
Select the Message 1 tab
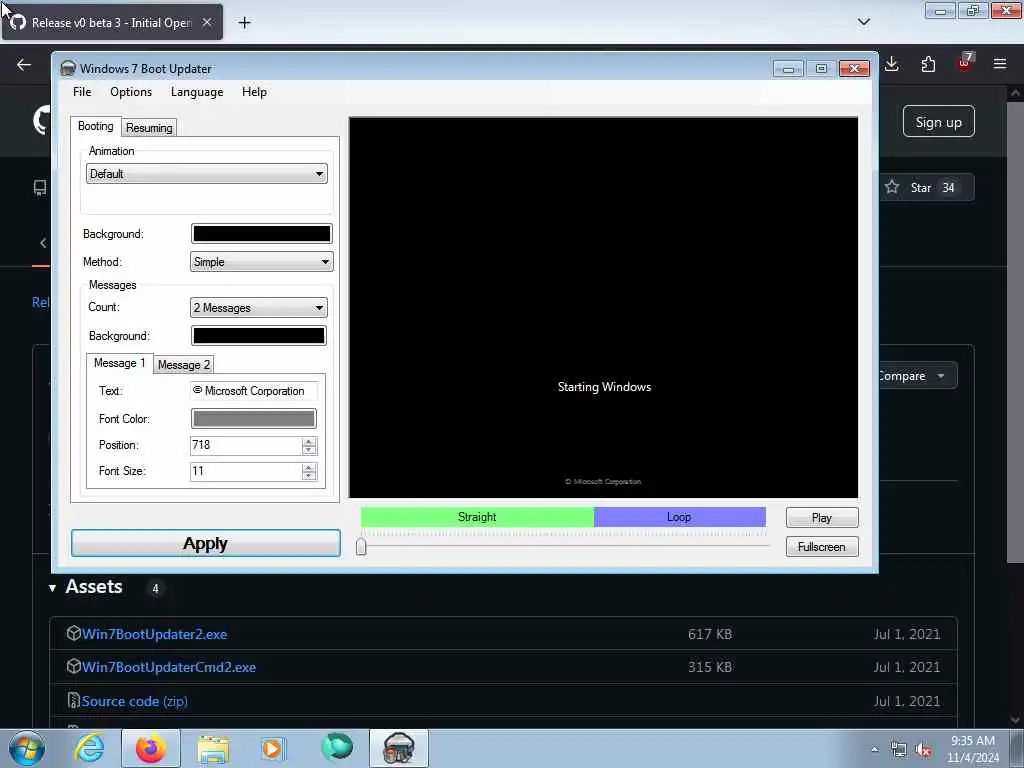(x=120, y=363)
